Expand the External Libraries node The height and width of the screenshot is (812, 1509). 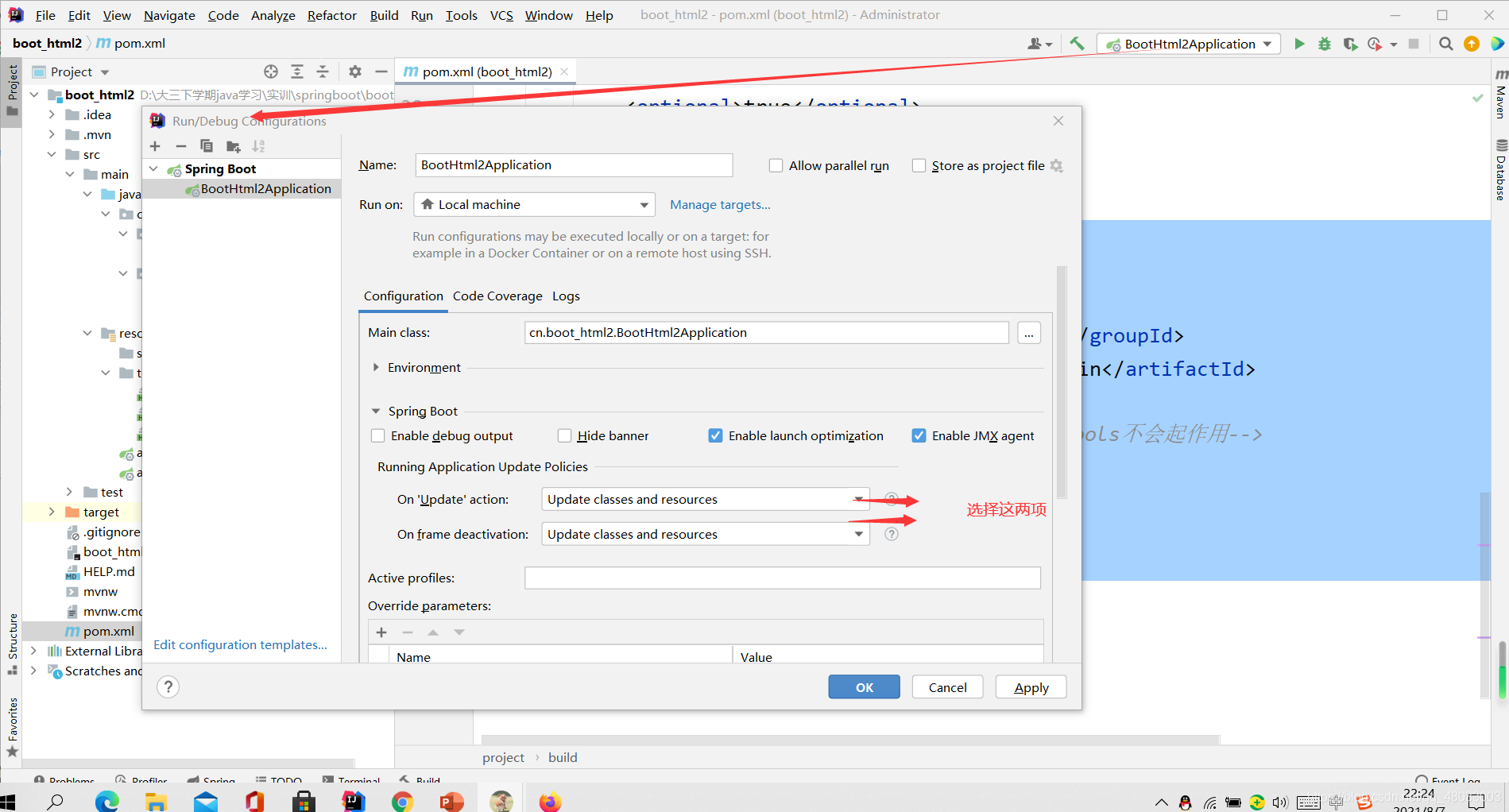tap(33, 651)
